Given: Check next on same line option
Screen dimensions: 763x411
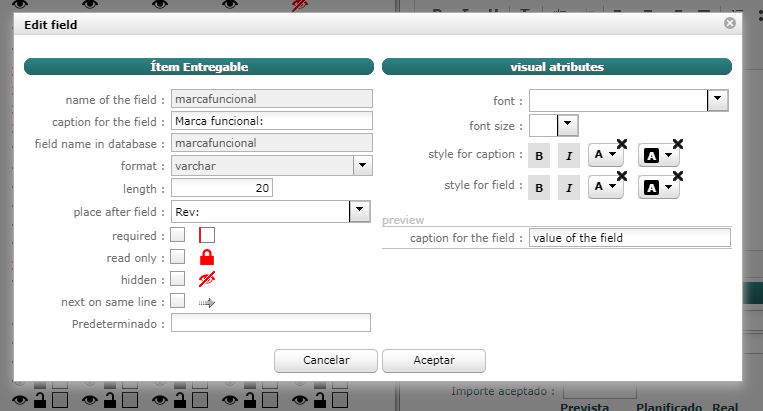Looking at the screenshot, I should tap(178, 301).
